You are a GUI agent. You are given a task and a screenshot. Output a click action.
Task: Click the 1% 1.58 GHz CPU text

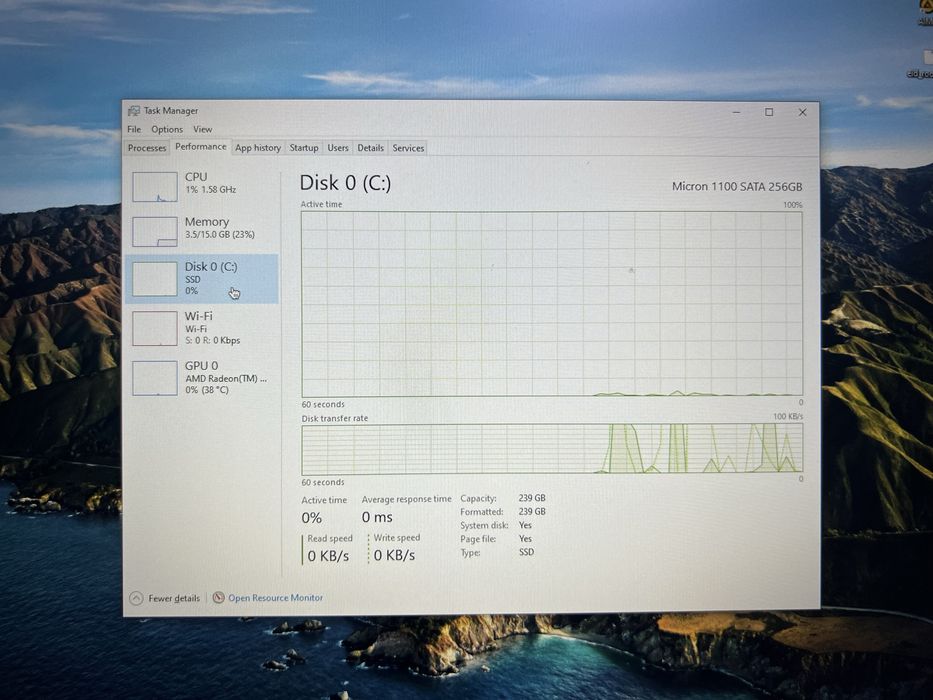coord(211,190)
